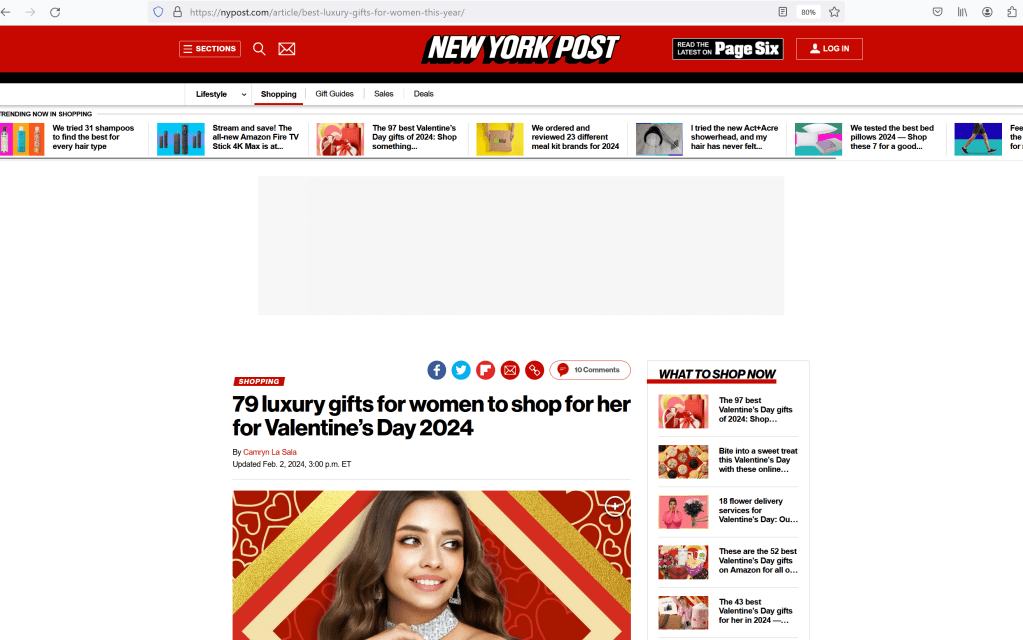Screen dimensions: 1023x640
Task: Bookmark this page with star icon
Action: [834, 12]
